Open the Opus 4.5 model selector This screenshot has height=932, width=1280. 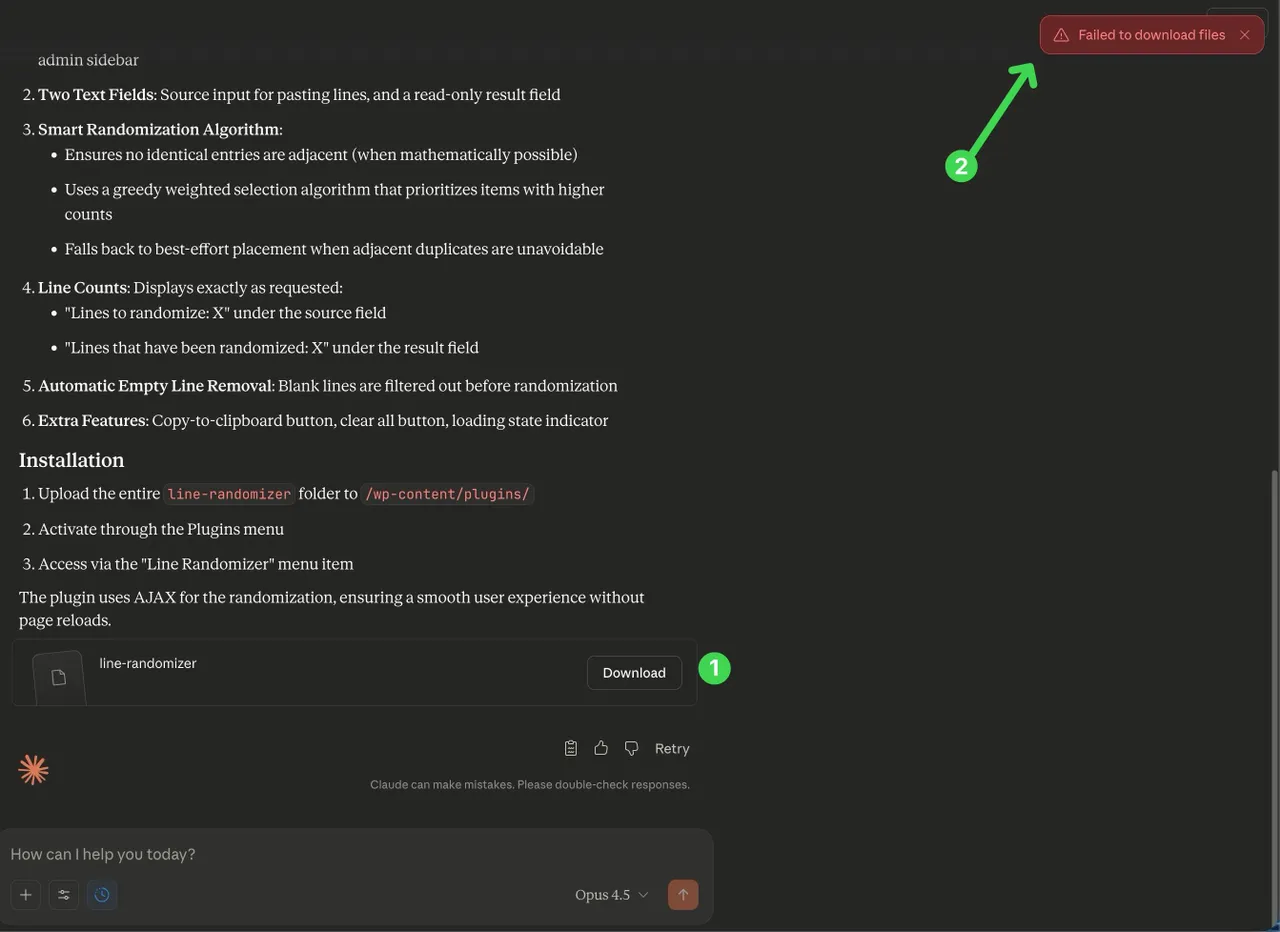(611, 895)
